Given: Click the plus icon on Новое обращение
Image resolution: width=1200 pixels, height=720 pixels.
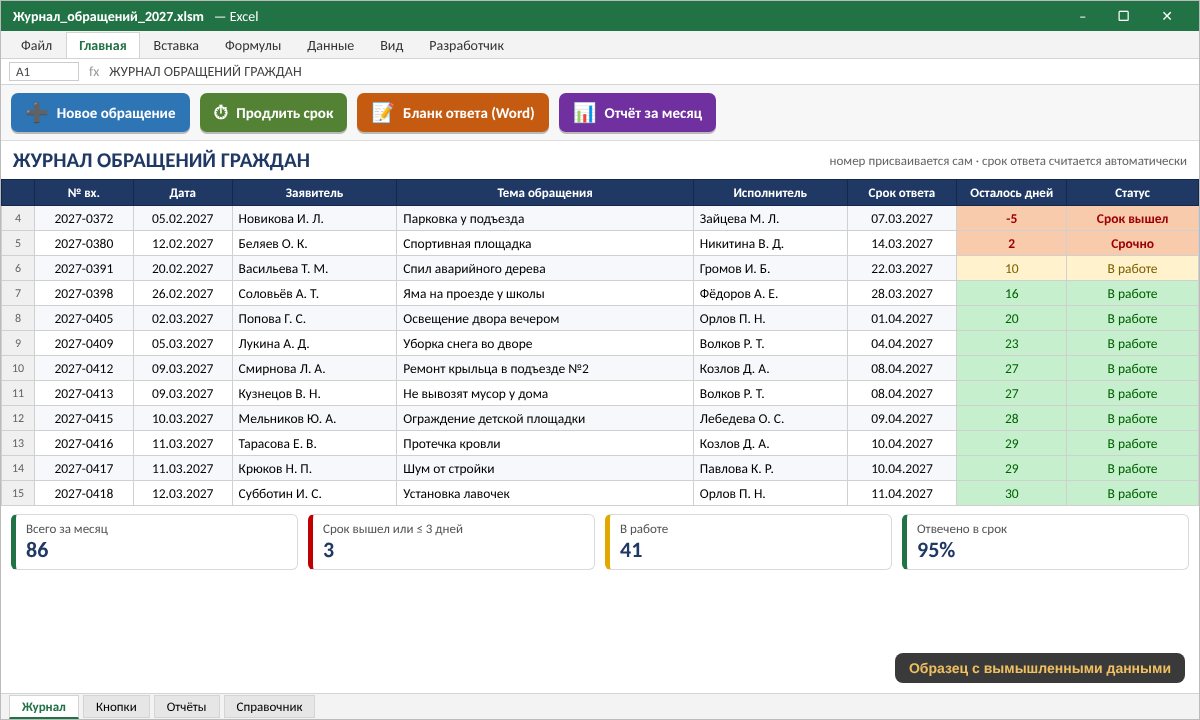Looking at the screenshot, I should click(37, 113).
